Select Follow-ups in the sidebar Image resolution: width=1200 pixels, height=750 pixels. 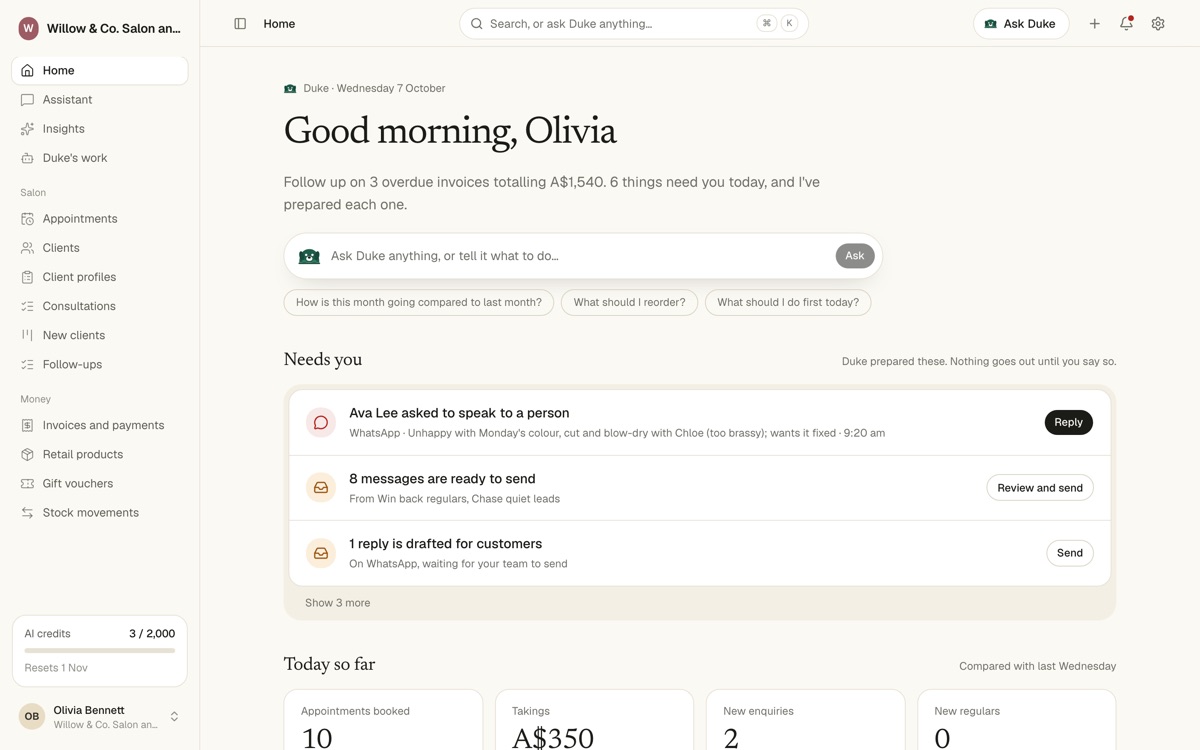pos(100,364)
